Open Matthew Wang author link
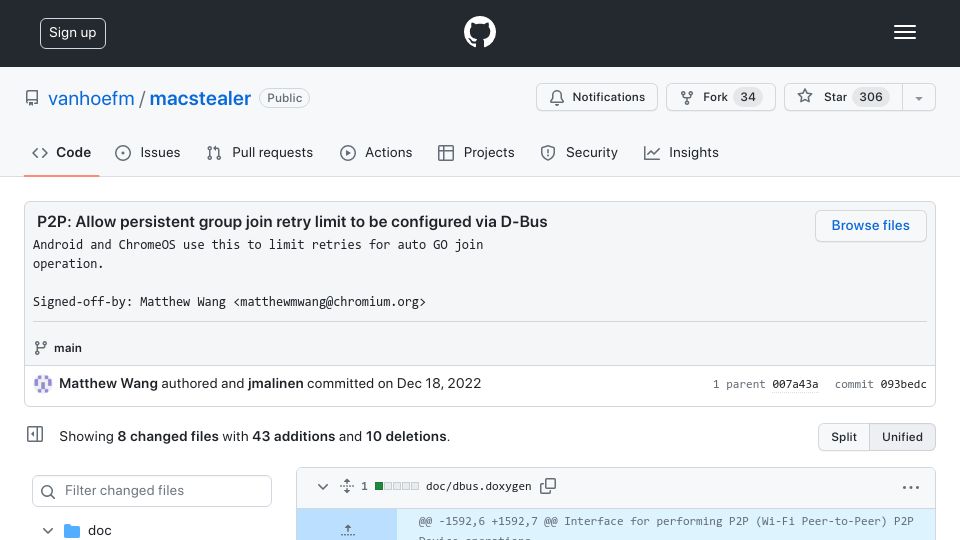This screenshot has width=960, height=540. (x=108, y=383)
